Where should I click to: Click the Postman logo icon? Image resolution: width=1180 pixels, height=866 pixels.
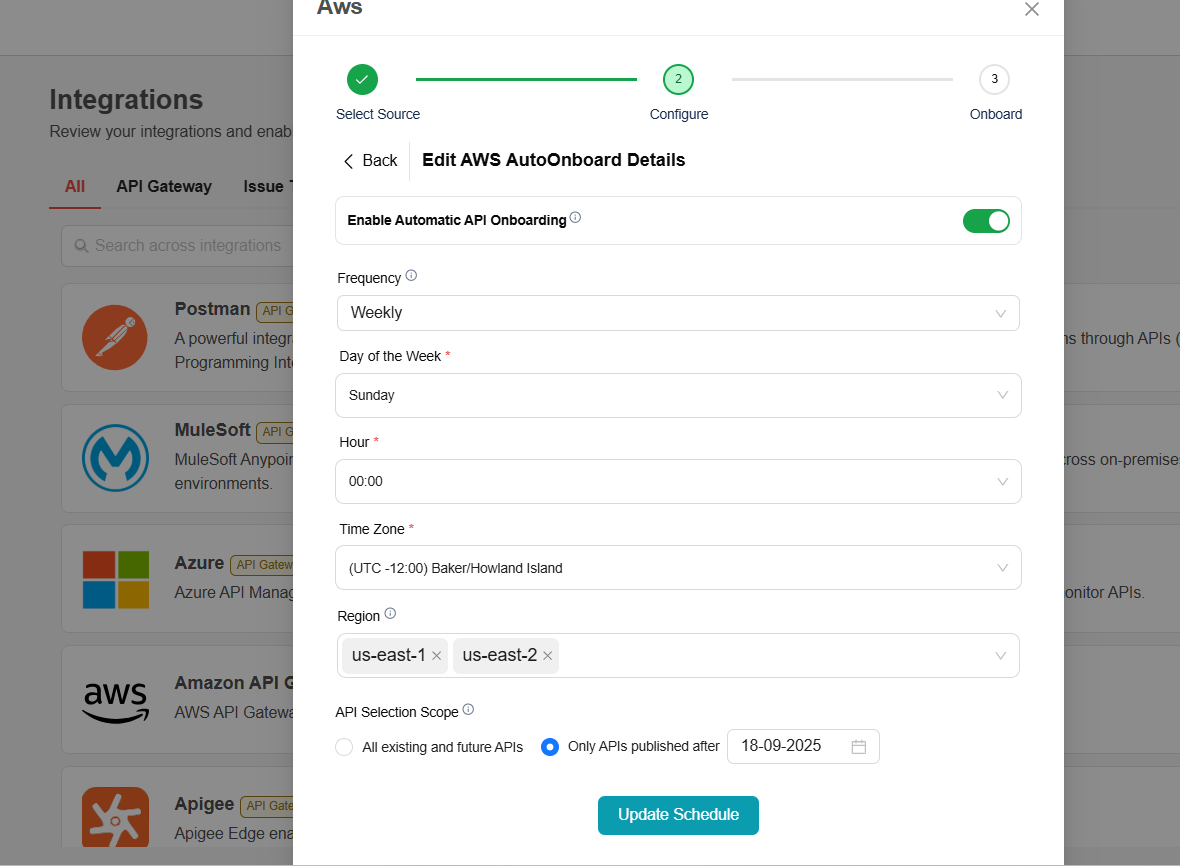115,338
